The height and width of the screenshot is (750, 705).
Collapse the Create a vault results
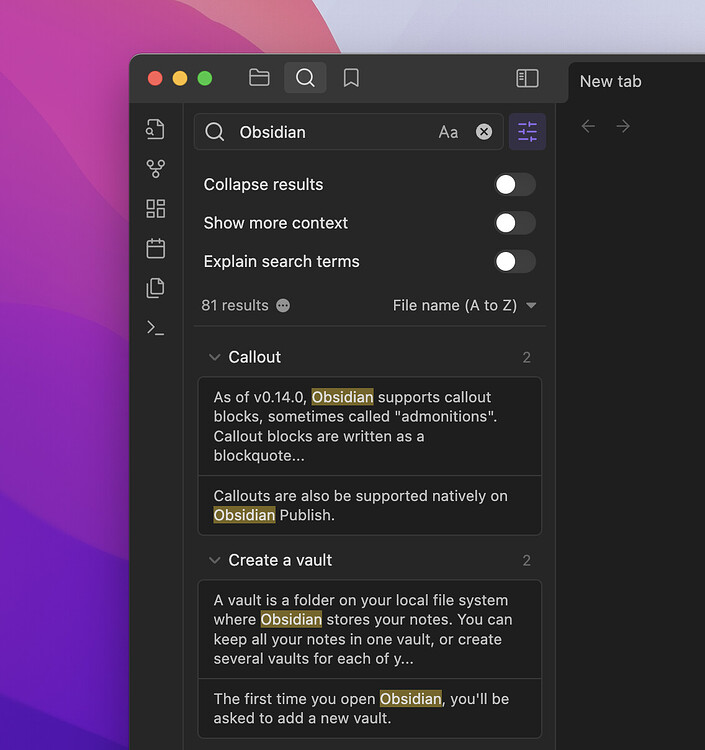coord(214,560)
